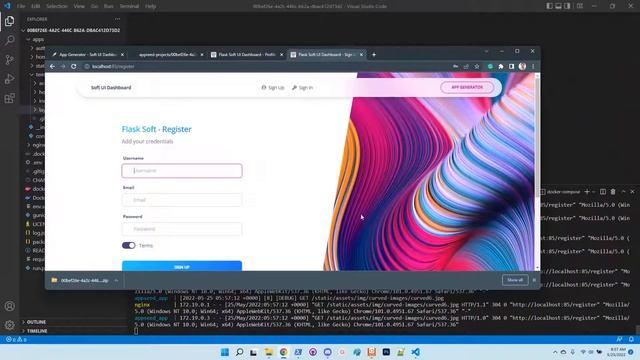Open the View menu
The width and height of the screenshot is (640, 360).
[79, 6]
